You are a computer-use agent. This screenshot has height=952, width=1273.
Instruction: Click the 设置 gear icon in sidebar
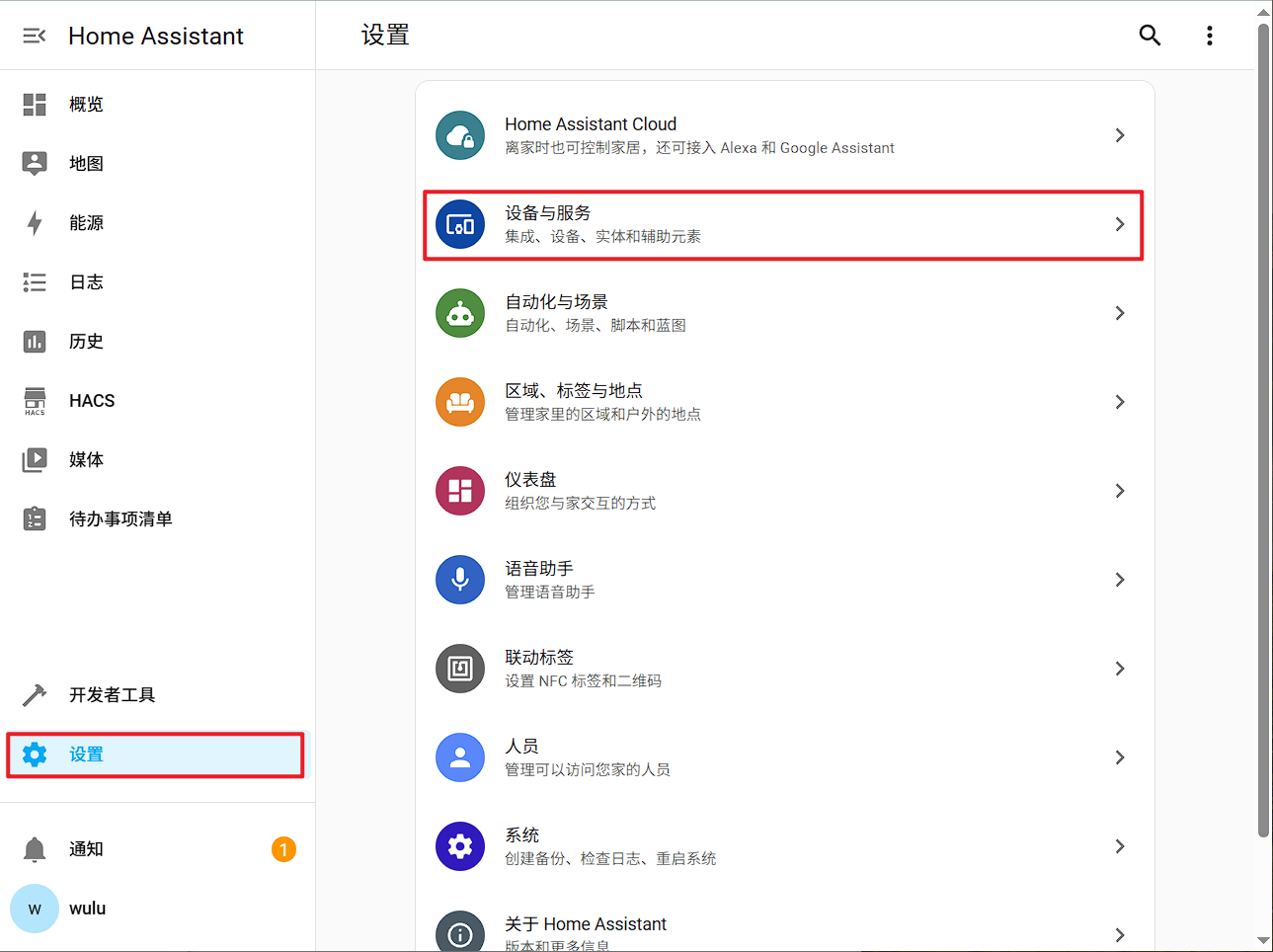point(35,754)
